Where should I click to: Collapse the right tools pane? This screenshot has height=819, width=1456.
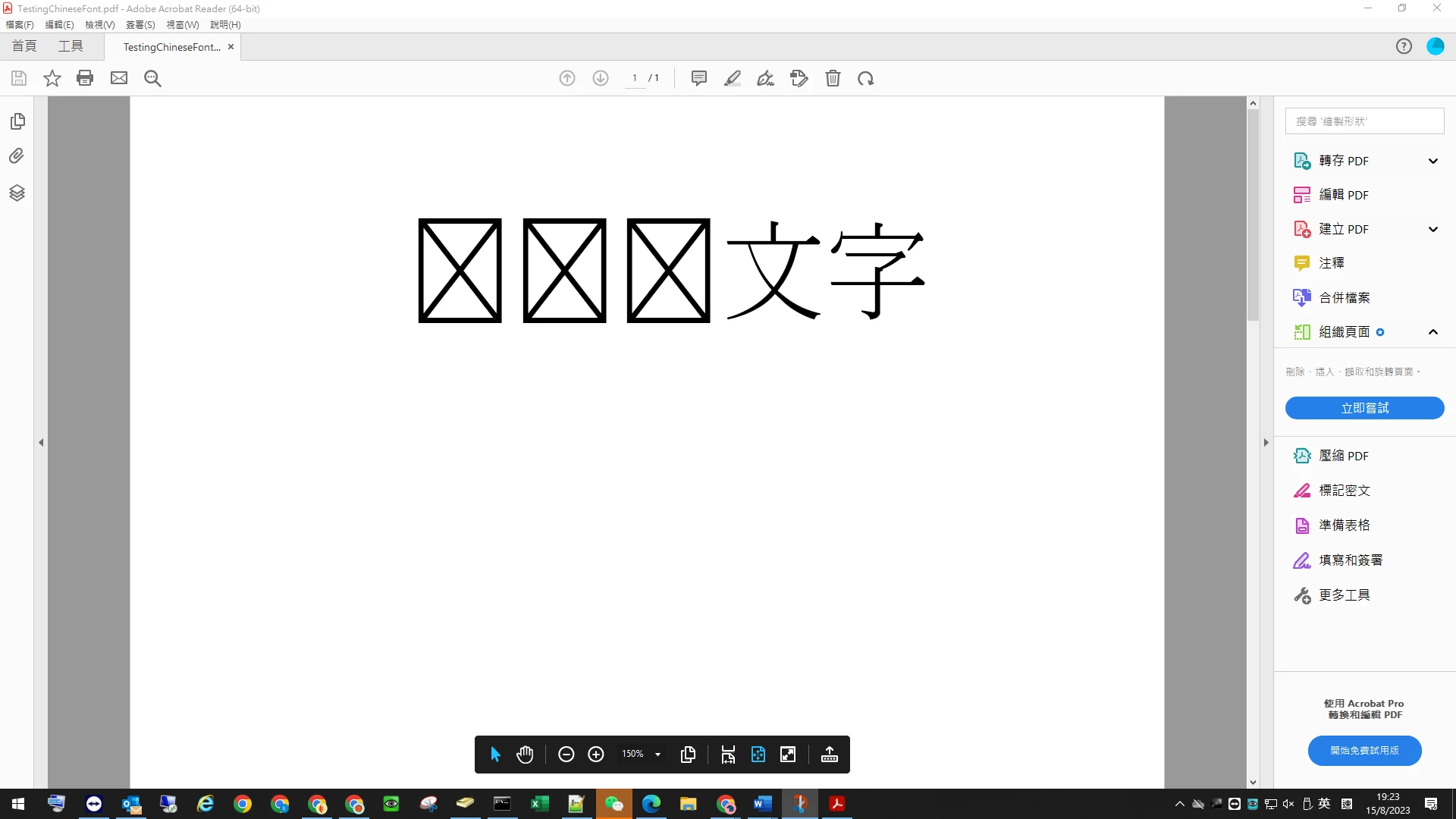point(1266,442)
